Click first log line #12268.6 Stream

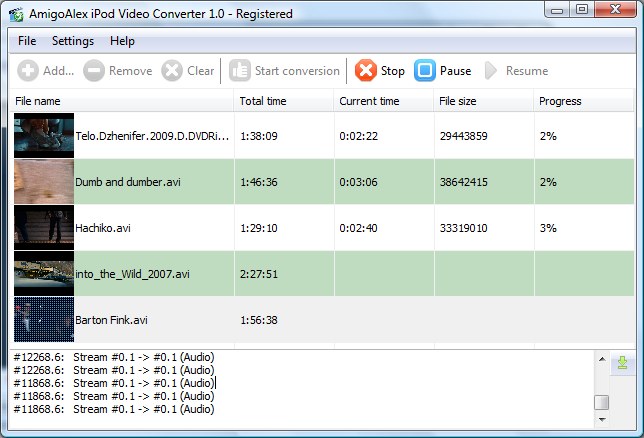114,357
